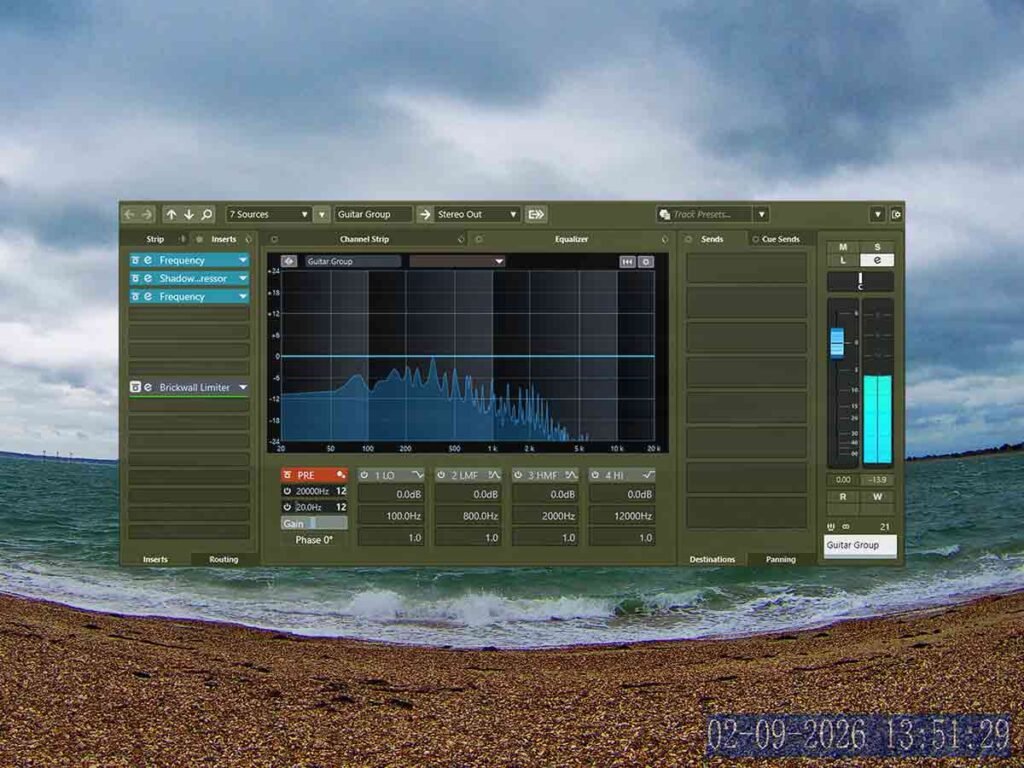1024x768 pixels.
Task: Click the blue volume fader handle
Action: coord(837,343)
